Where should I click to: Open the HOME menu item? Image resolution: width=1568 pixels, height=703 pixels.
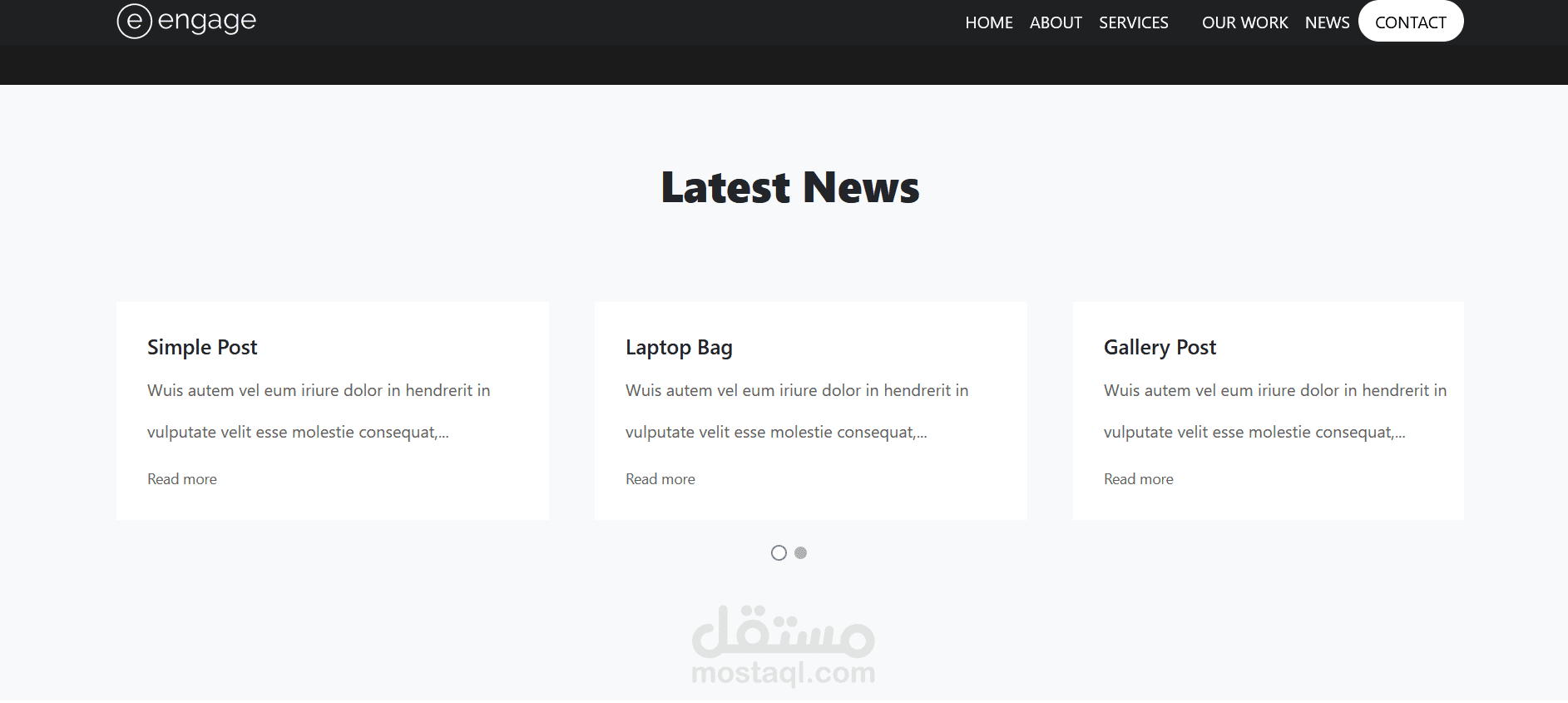(x=989, y=22)
